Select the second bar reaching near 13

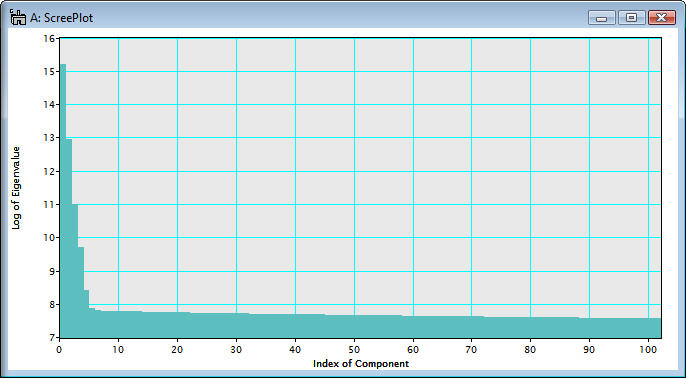pyautogui.click(x=69, y=238)
